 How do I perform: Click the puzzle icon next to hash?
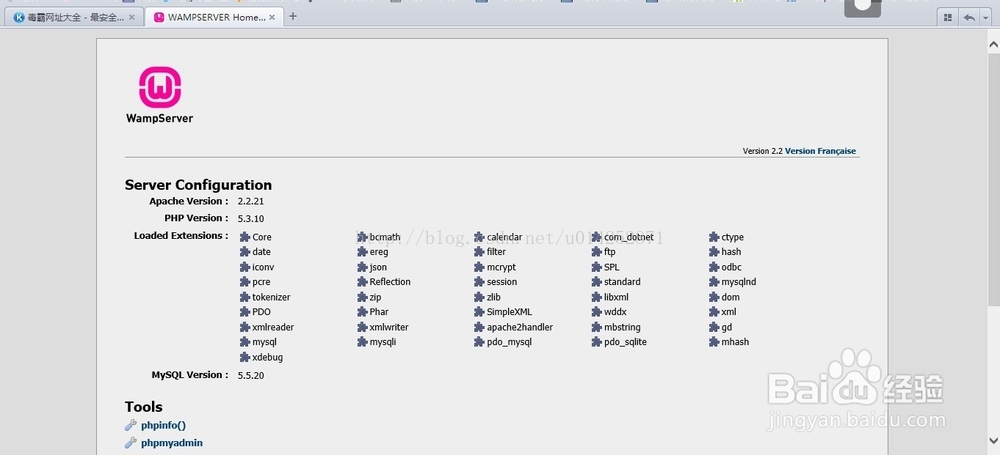point(714,252)
